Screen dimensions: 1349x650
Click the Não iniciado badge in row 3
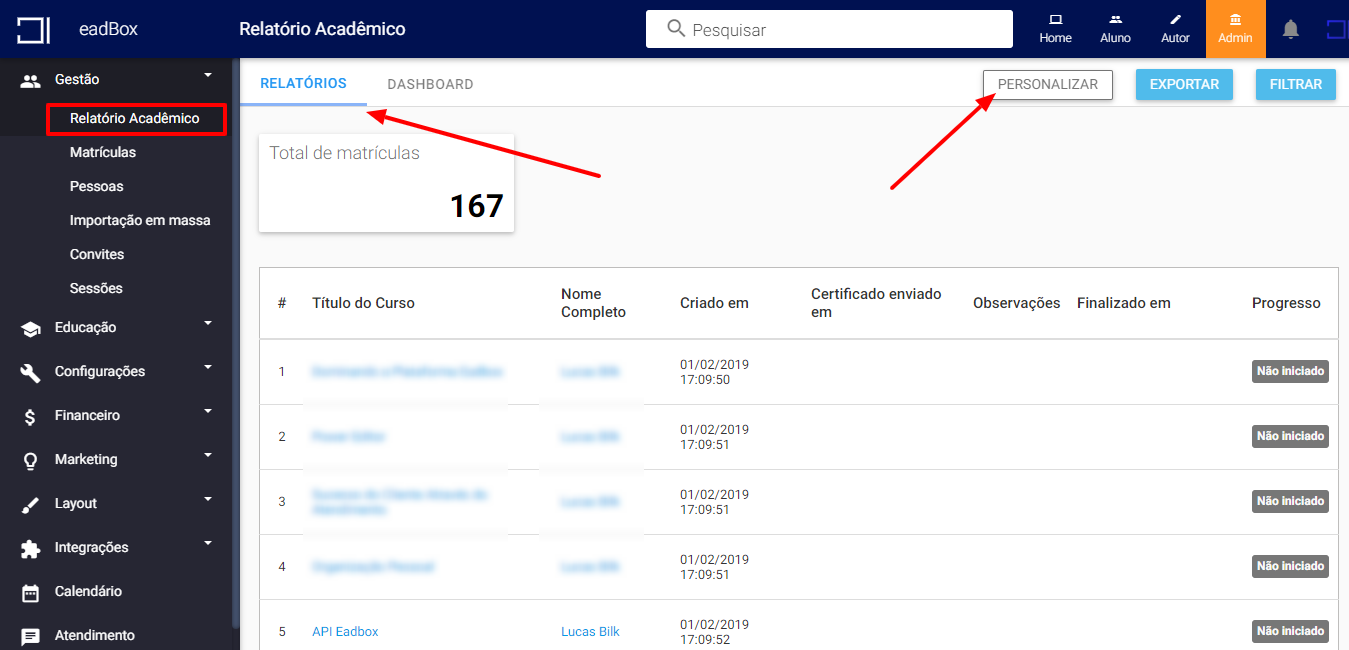click(x=1290, y=501)
